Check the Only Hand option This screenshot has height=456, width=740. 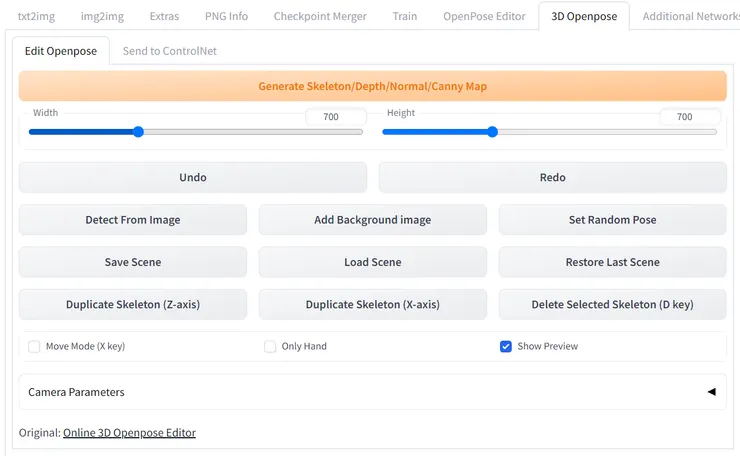[270, 346]
